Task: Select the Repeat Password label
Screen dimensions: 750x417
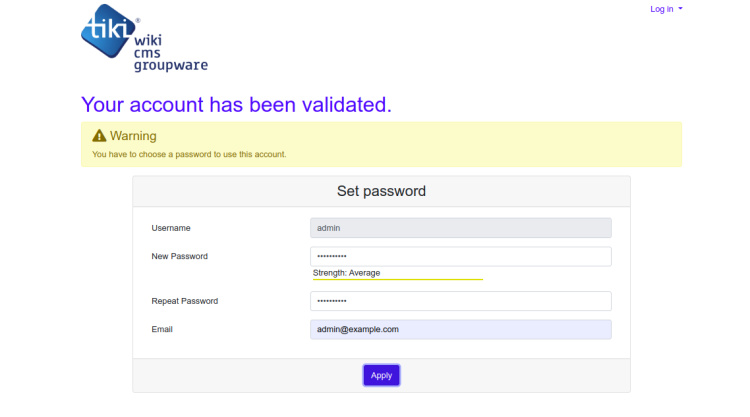Action: pos(185,301)
